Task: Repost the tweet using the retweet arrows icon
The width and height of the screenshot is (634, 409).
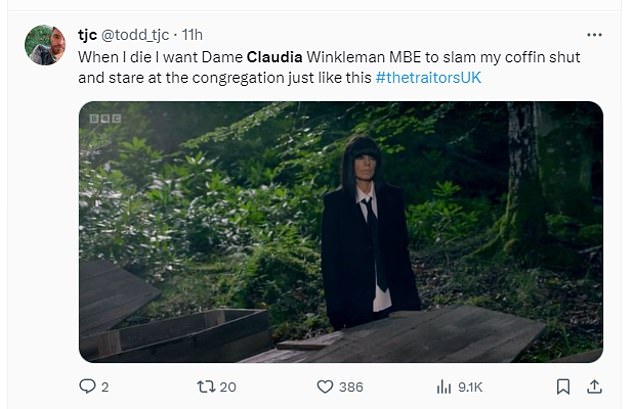Action: pyautogui.click(x=206, y=387)
